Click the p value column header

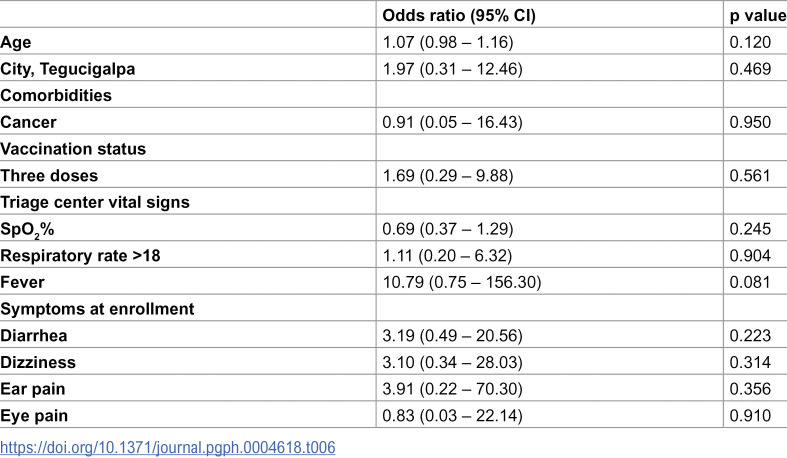click(x=758, y=16)
